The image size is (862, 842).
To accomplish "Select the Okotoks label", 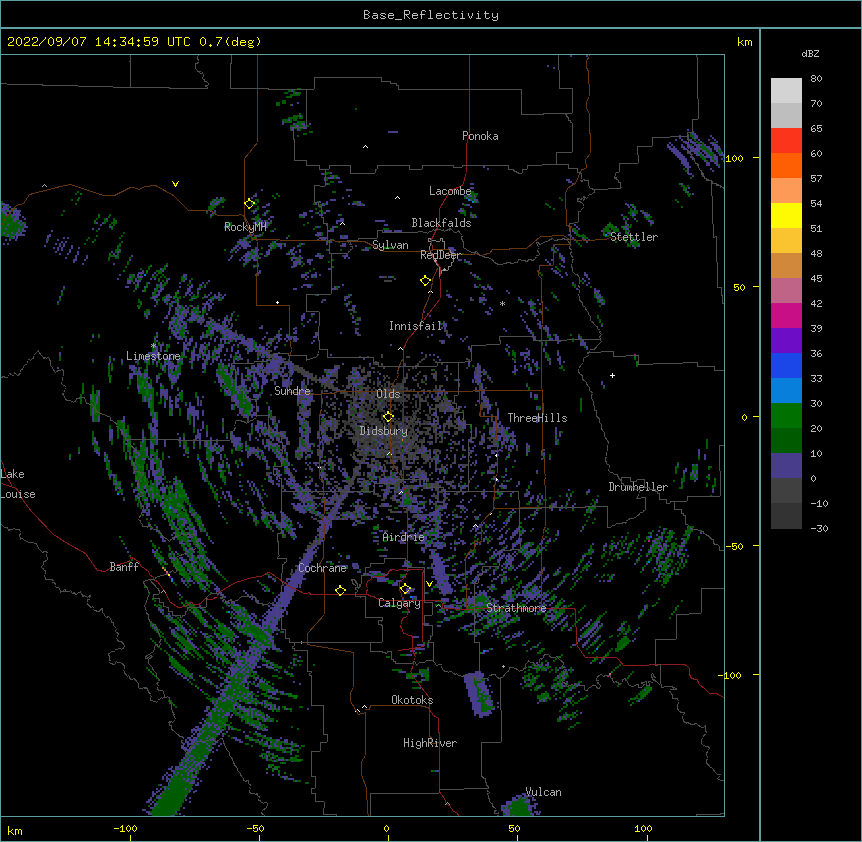I will 412,700.
